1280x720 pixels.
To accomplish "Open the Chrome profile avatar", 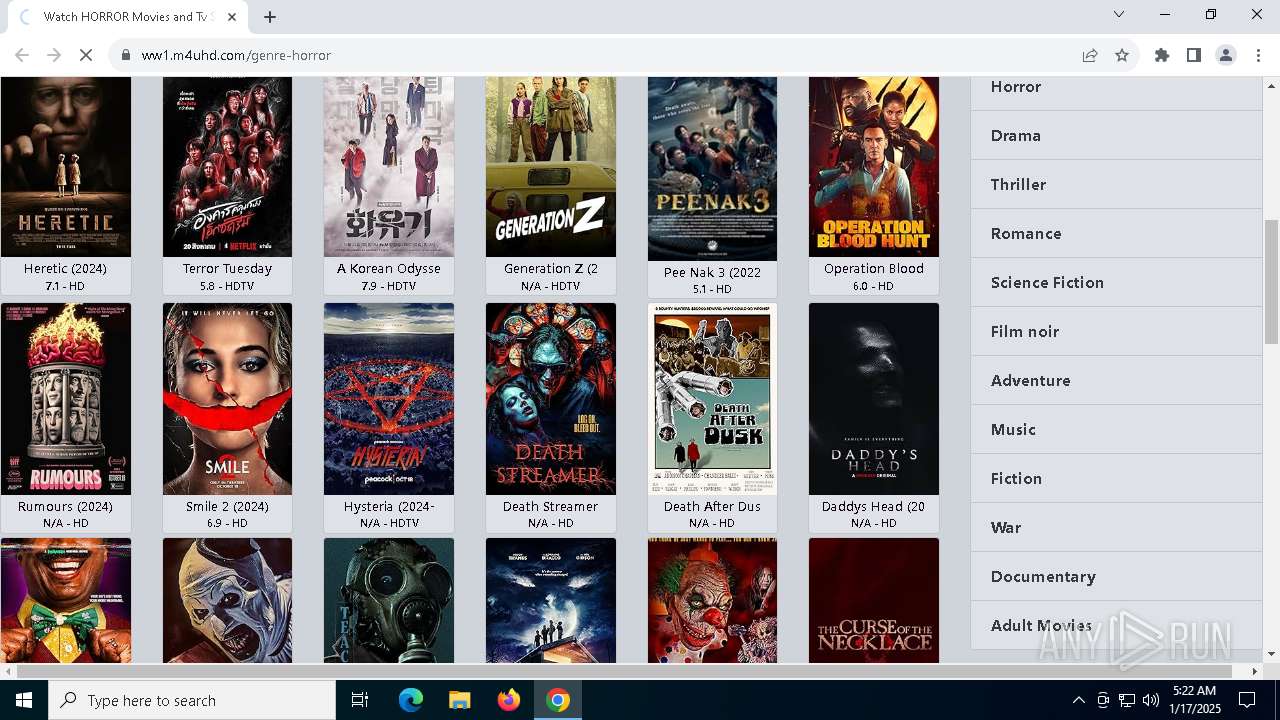I will point(1226,55).
